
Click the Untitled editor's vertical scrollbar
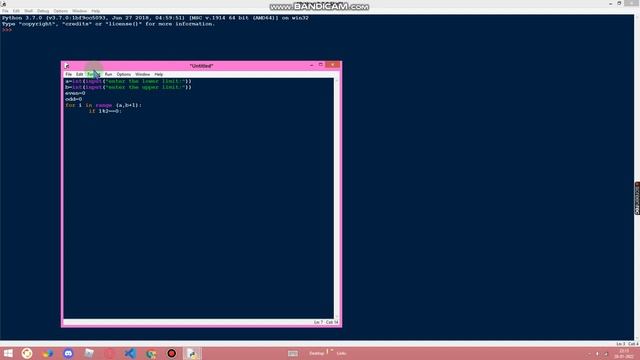(336, 198)
